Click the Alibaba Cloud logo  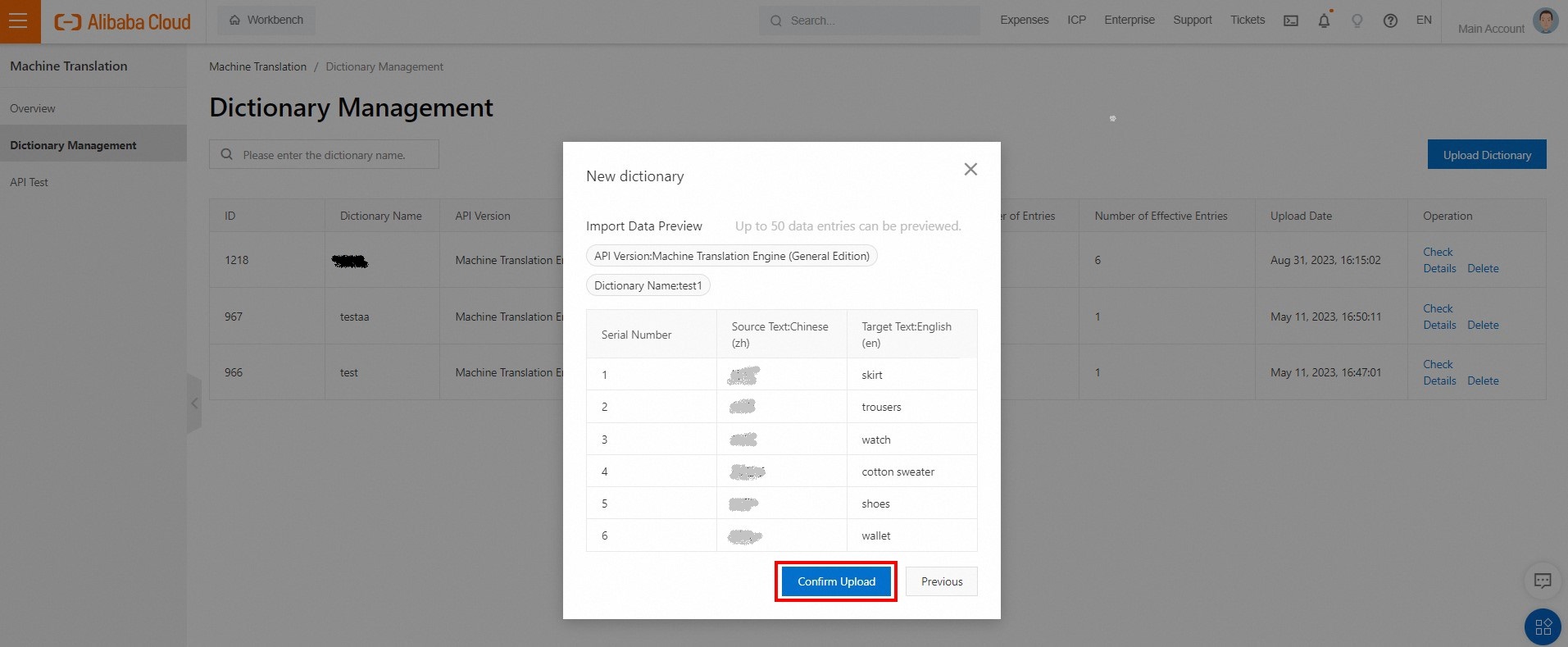point(122,21)
